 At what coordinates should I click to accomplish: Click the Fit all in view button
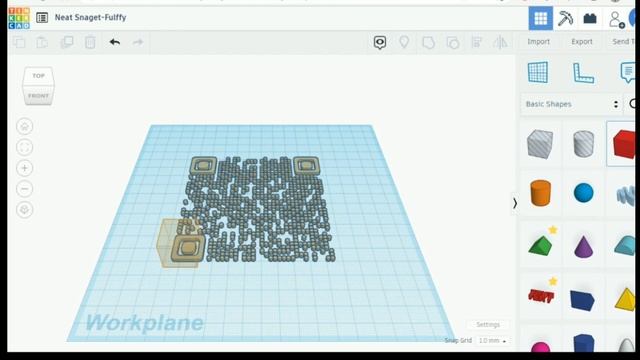[x=24, y=147]
